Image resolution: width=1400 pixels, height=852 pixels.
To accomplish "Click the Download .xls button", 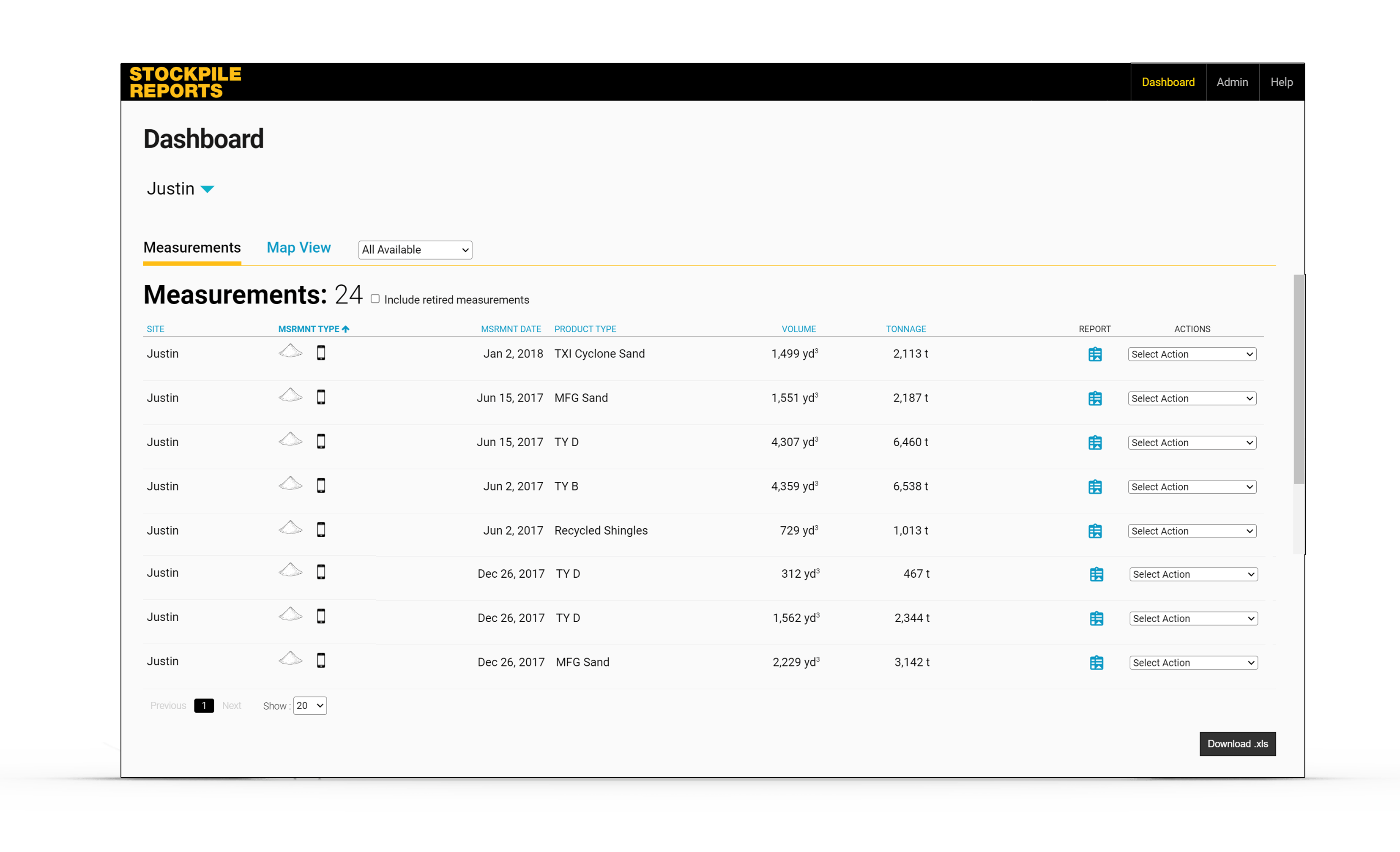I will [1238, 743].
